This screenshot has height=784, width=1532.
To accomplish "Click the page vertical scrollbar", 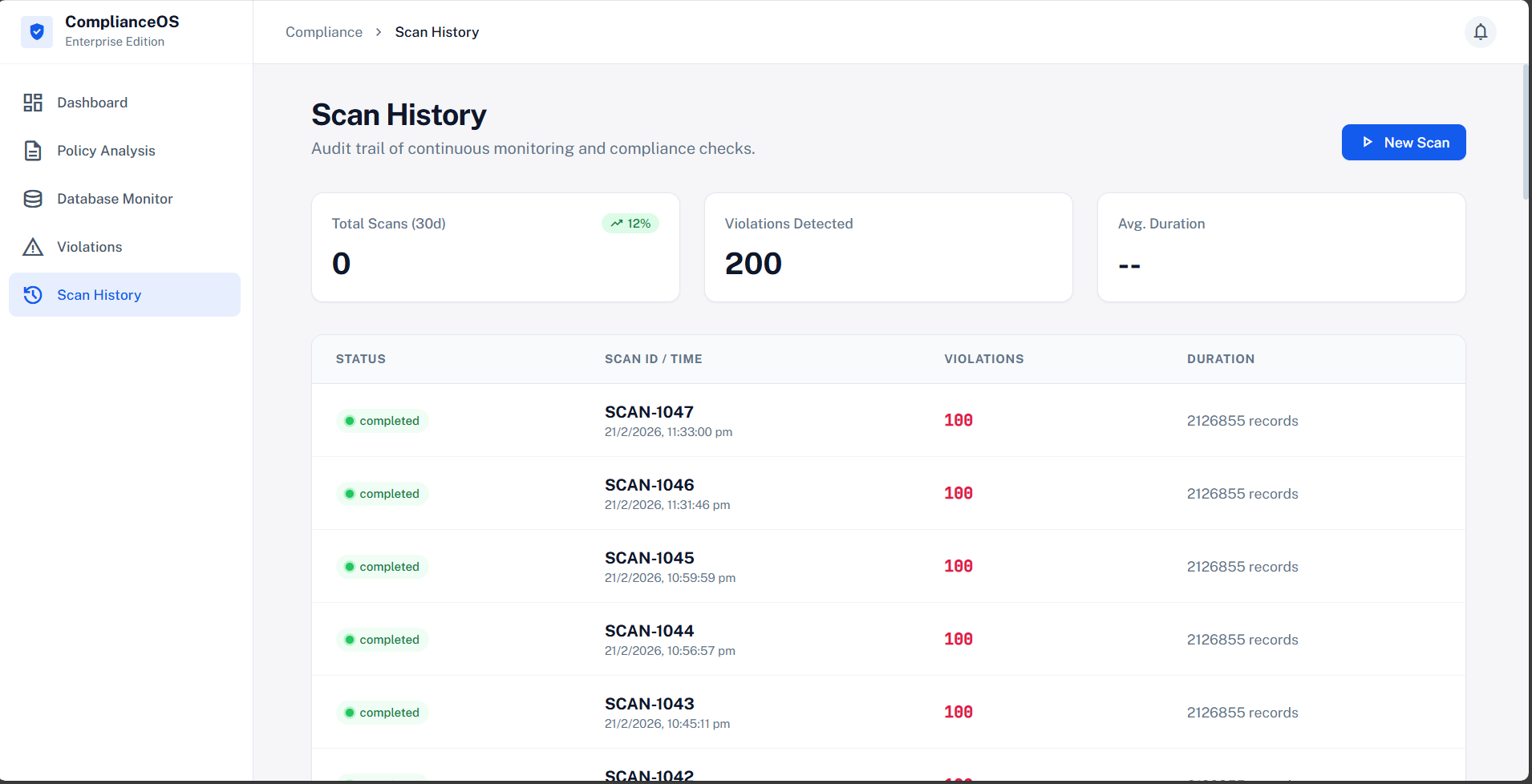I will 1525,132.
